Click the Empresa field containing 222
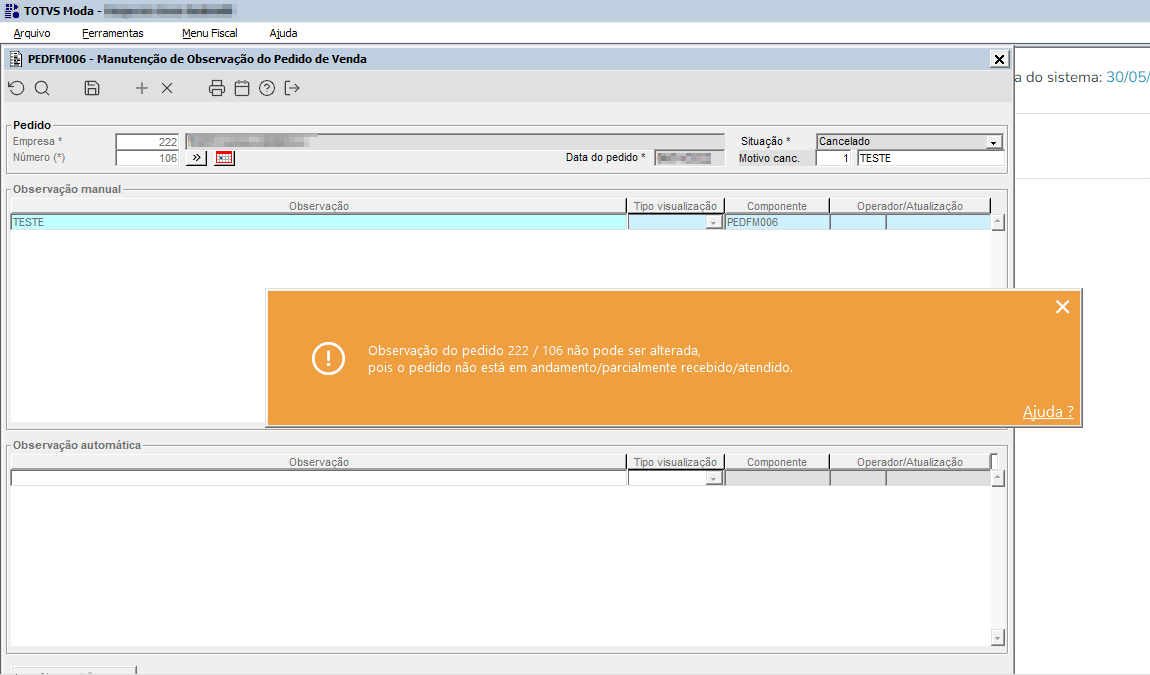 pyautogui.click(x=147, y=142)
